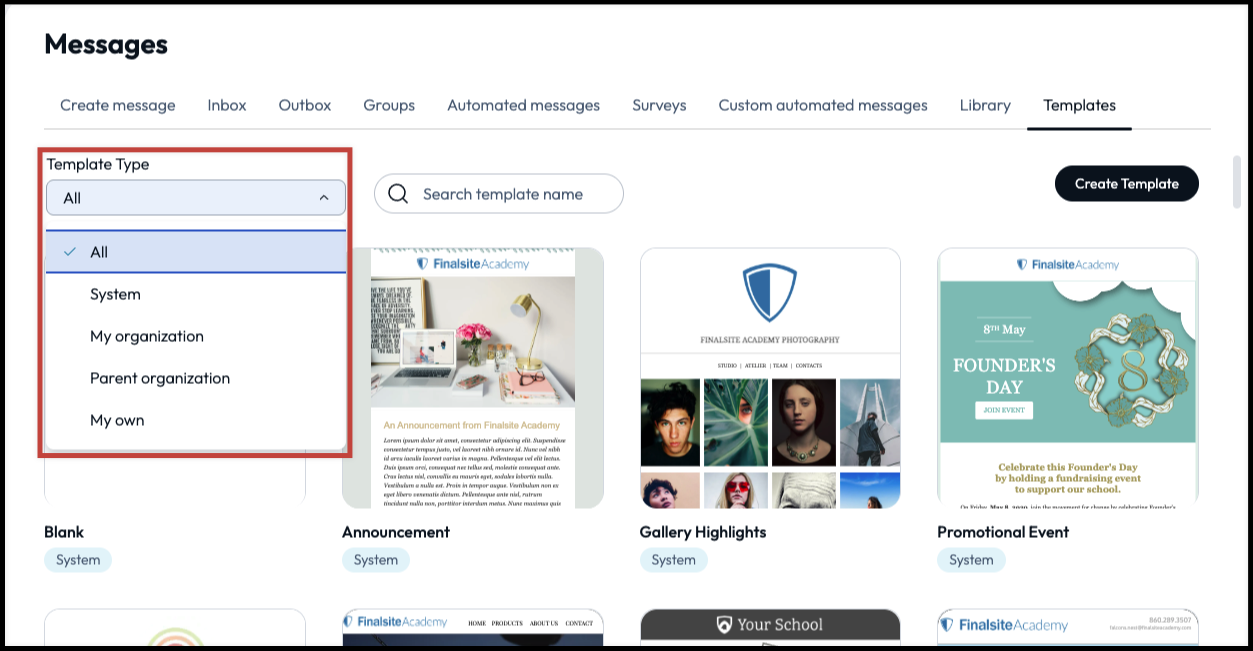Select Parent organization option
This screenshot has height=651, width=1253.
click(160, 378)
